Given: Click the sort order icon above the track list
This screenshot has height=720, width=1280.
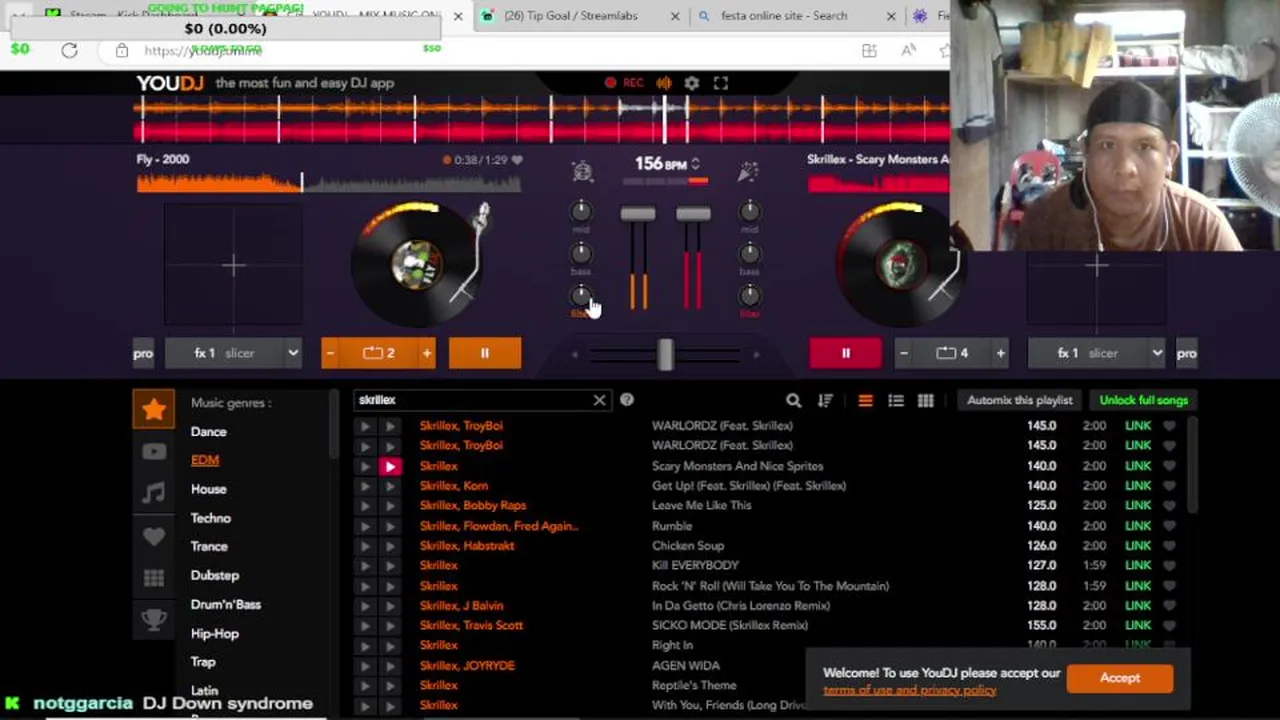Looking at the screenshot, I should [x=825, y=400].
